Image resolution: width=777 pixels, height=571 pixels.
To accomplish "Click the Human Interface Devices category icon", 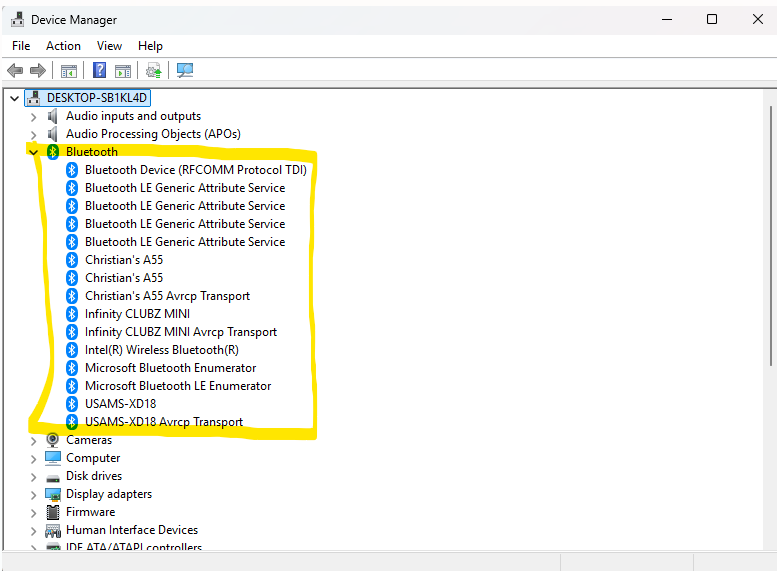I will (53, 530).
